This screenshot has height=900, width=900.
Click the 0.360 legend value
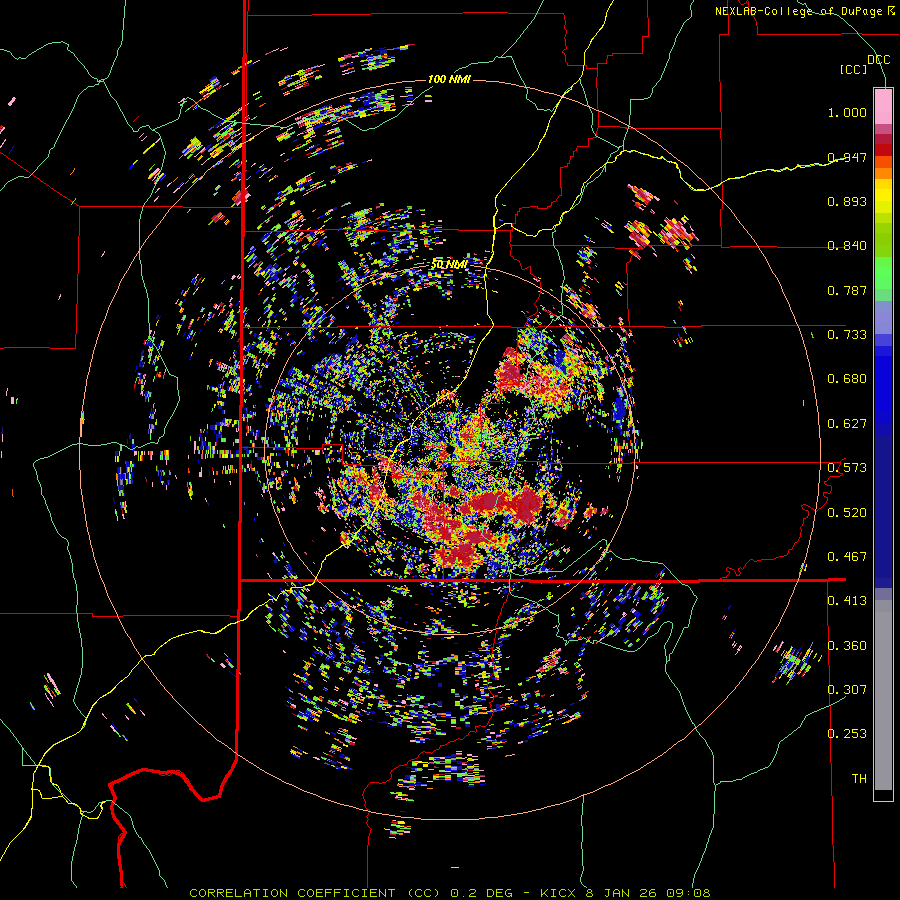tap(847, 646)
